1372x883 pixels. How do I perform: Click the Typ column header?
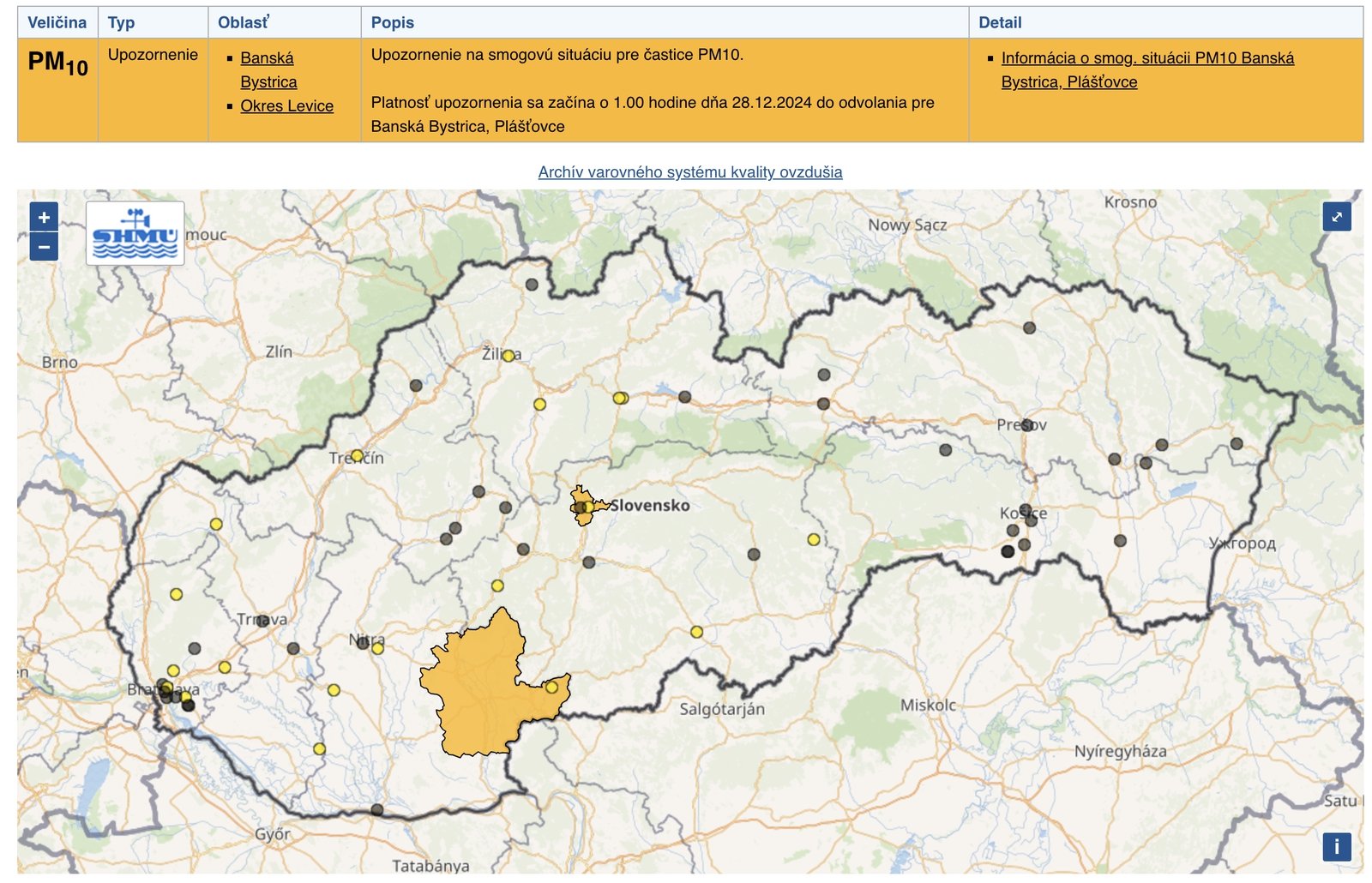[x=153, y=22]
